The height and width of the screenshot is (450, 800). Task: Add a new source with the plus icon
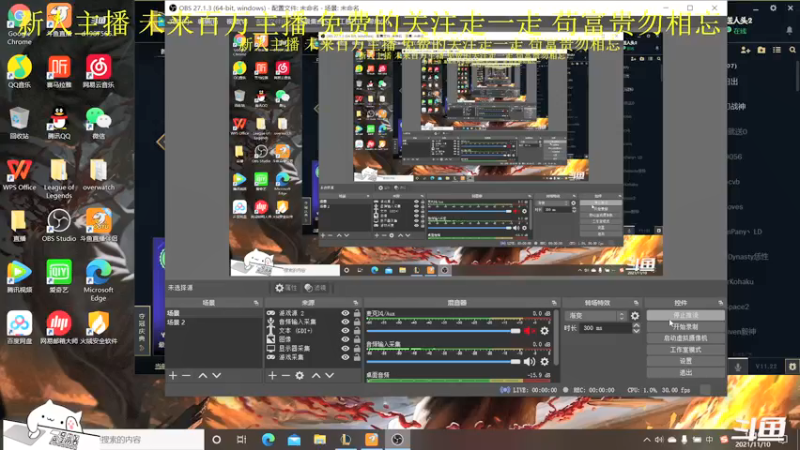click(x=272, y=376)
